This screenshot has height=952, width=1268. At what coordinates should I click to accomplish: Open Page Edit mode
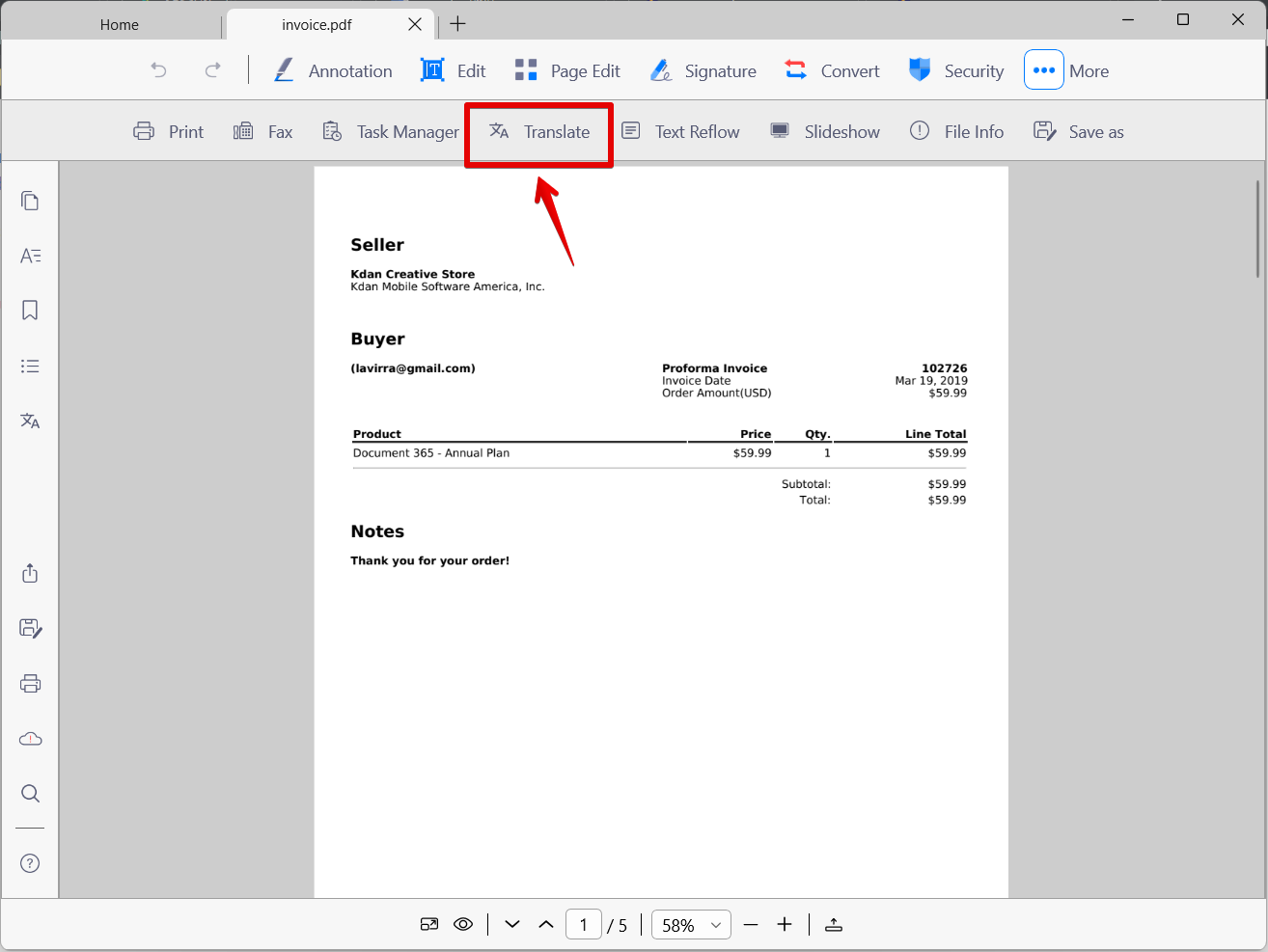pyautogui.click(x=567, y=70)
